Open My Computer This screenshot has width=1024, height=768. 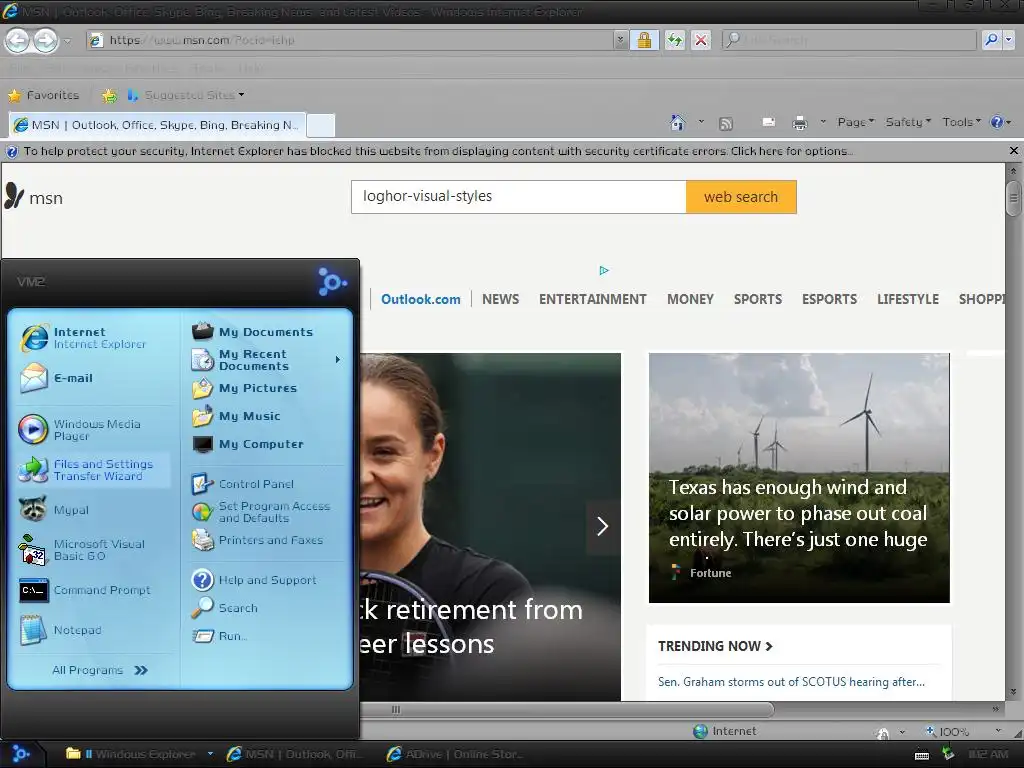(x=266, y=444)
